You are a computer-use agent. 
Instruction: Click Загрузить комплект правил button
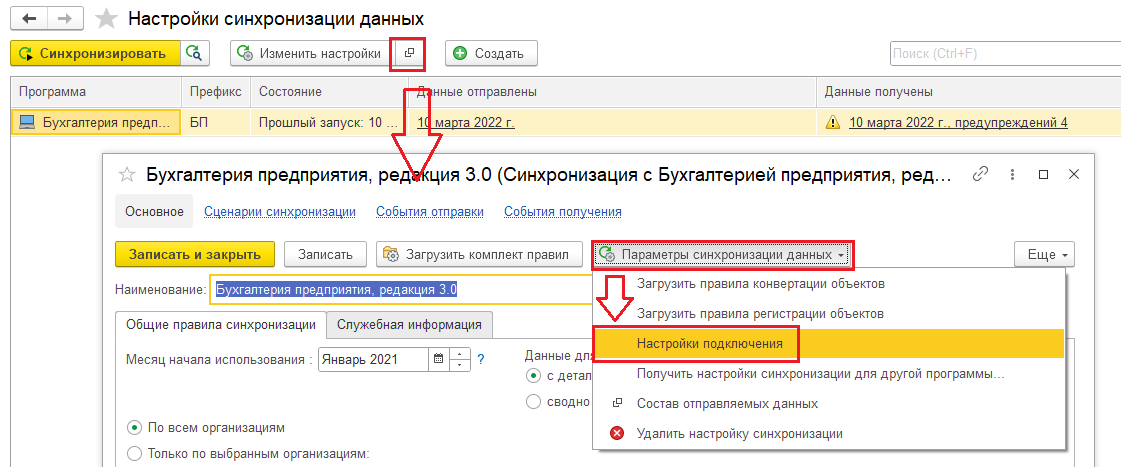tap(479, 254)
